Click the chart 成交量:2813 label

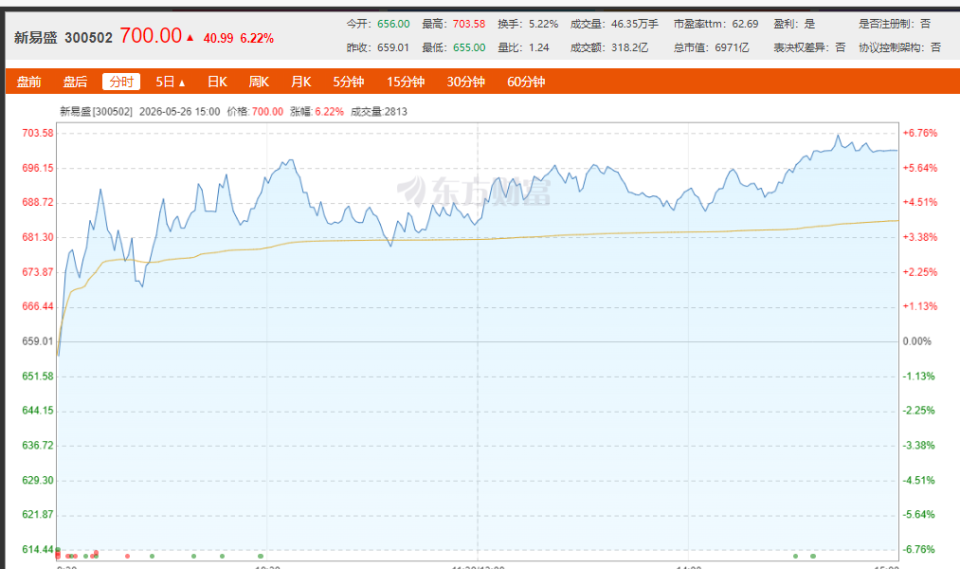click(x=379, y=111)
